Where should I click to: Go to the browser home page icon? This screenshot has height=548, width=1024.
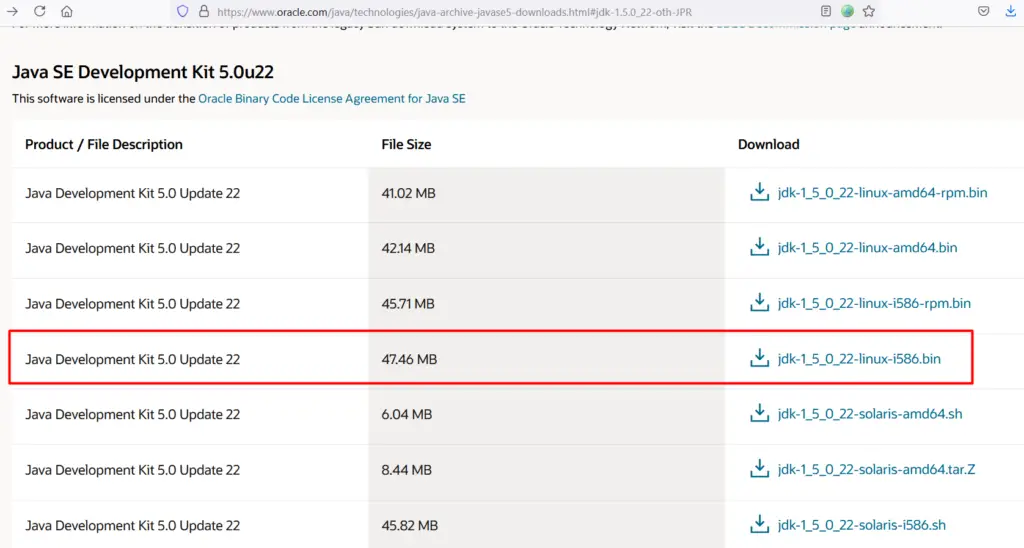tap(67, 11)
